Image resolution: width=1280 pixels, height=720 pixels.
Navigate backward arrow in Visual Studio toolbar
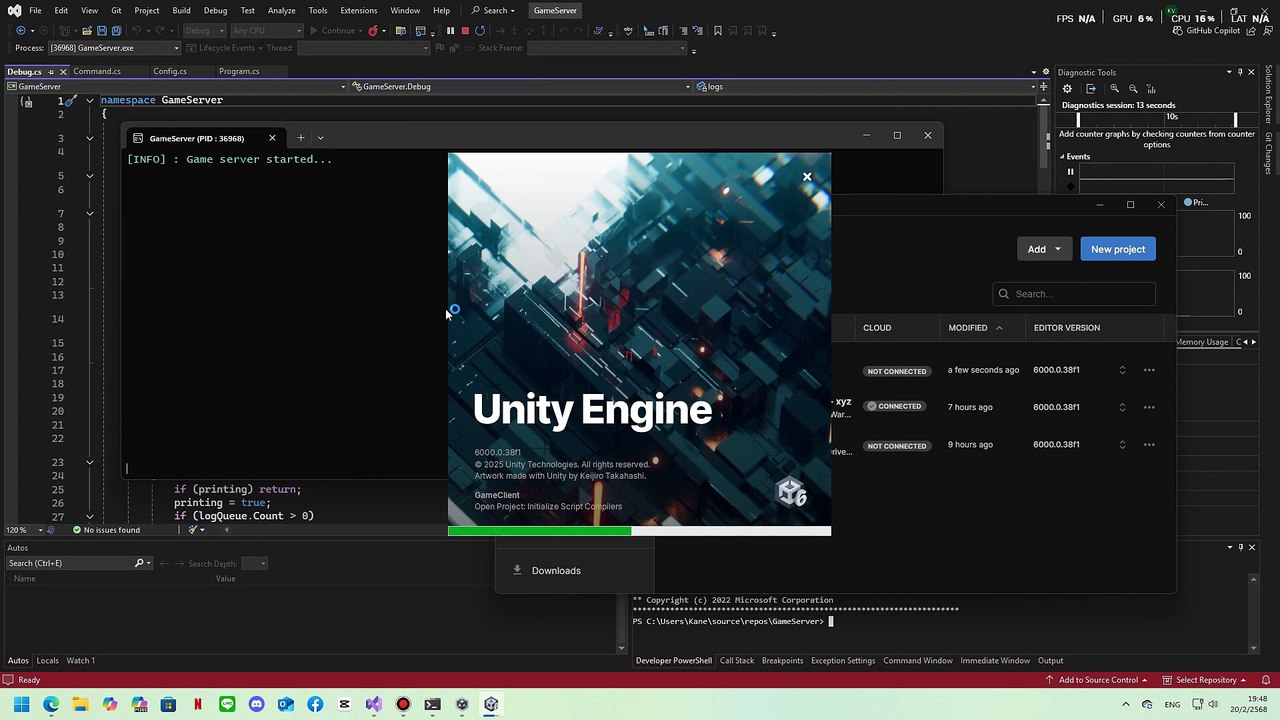pos(20,31)
